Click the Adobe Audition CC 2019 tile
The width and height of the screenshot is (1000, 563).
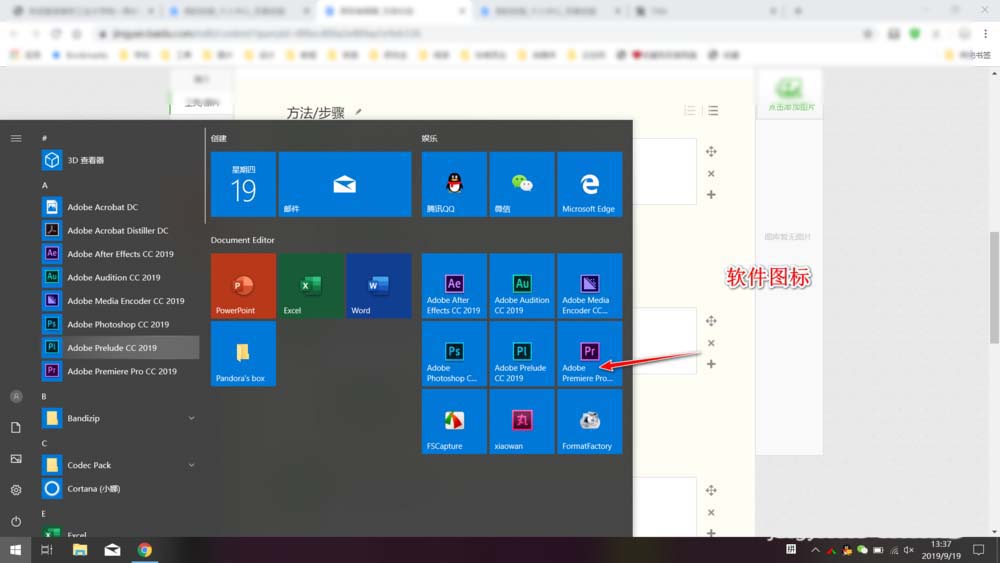(521, 285)
